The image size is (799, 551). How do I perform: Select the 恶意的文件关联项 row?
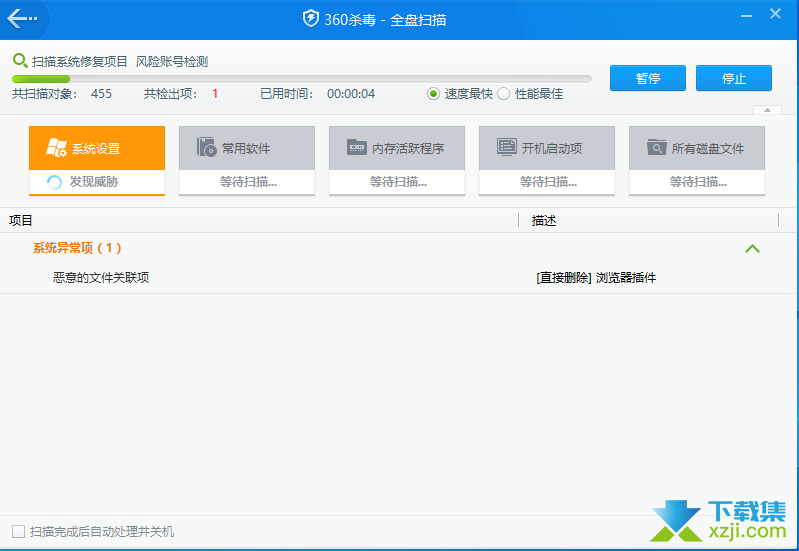[x=400, y=278]
